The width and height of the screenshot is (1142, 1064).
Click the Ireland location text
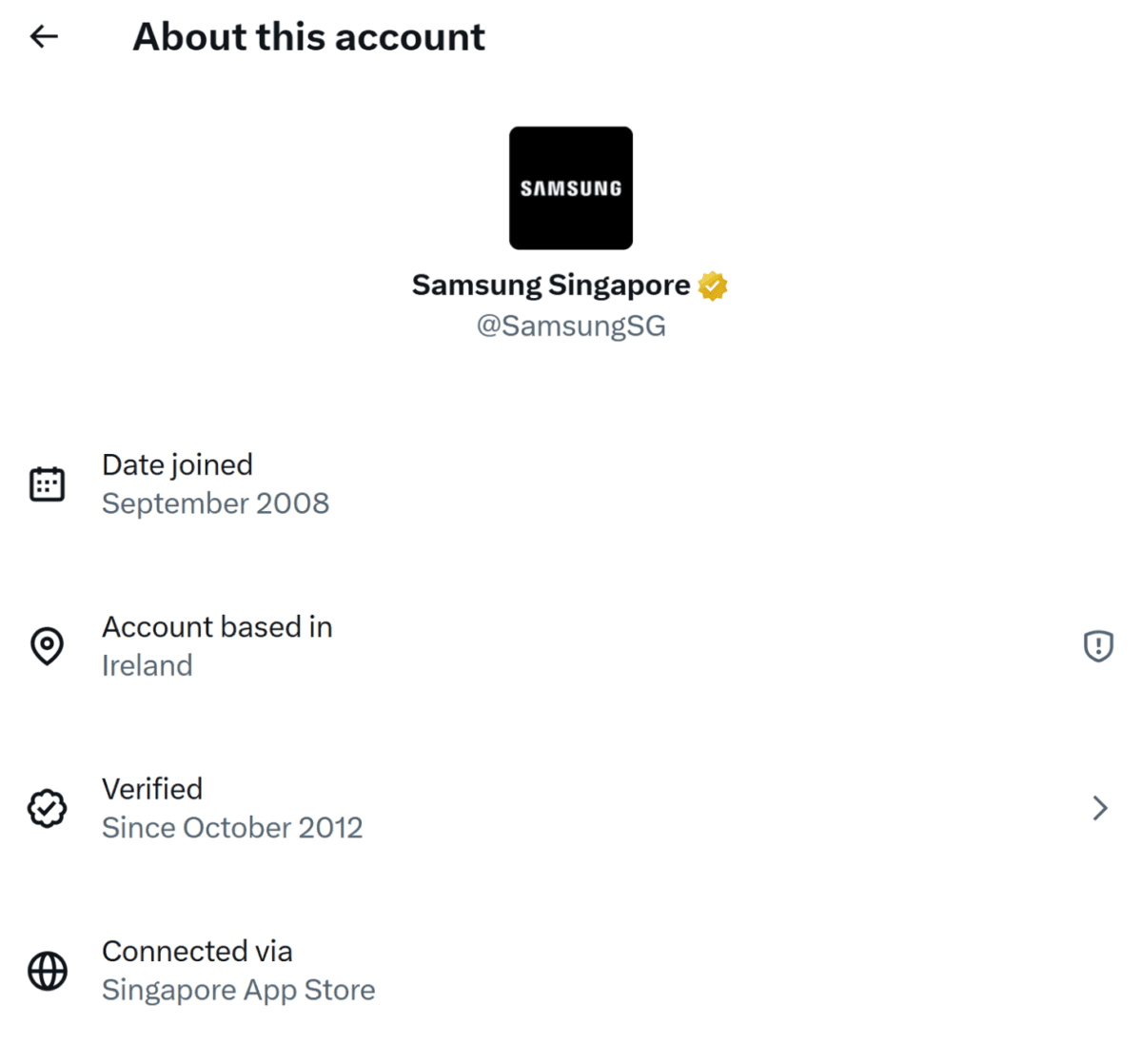pos(148,665)
